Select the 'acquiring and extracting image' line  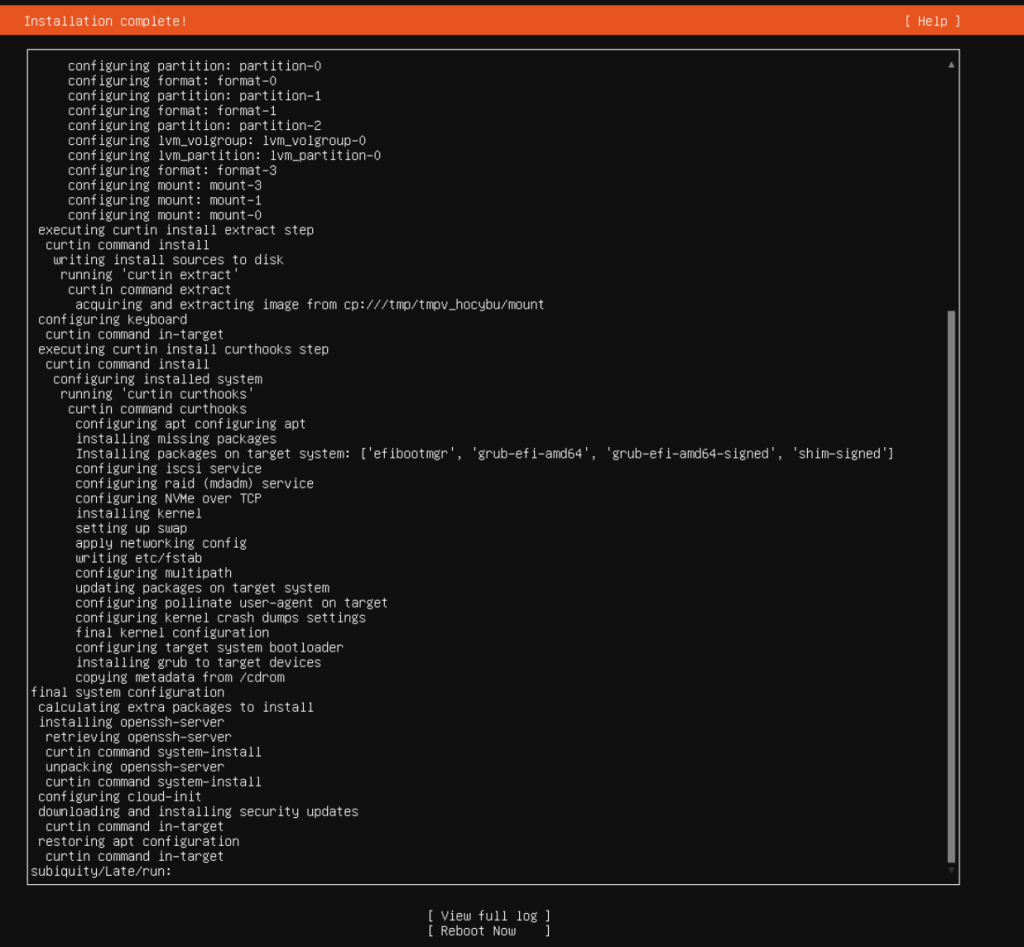pyautogui.click(x=309, y=305)
